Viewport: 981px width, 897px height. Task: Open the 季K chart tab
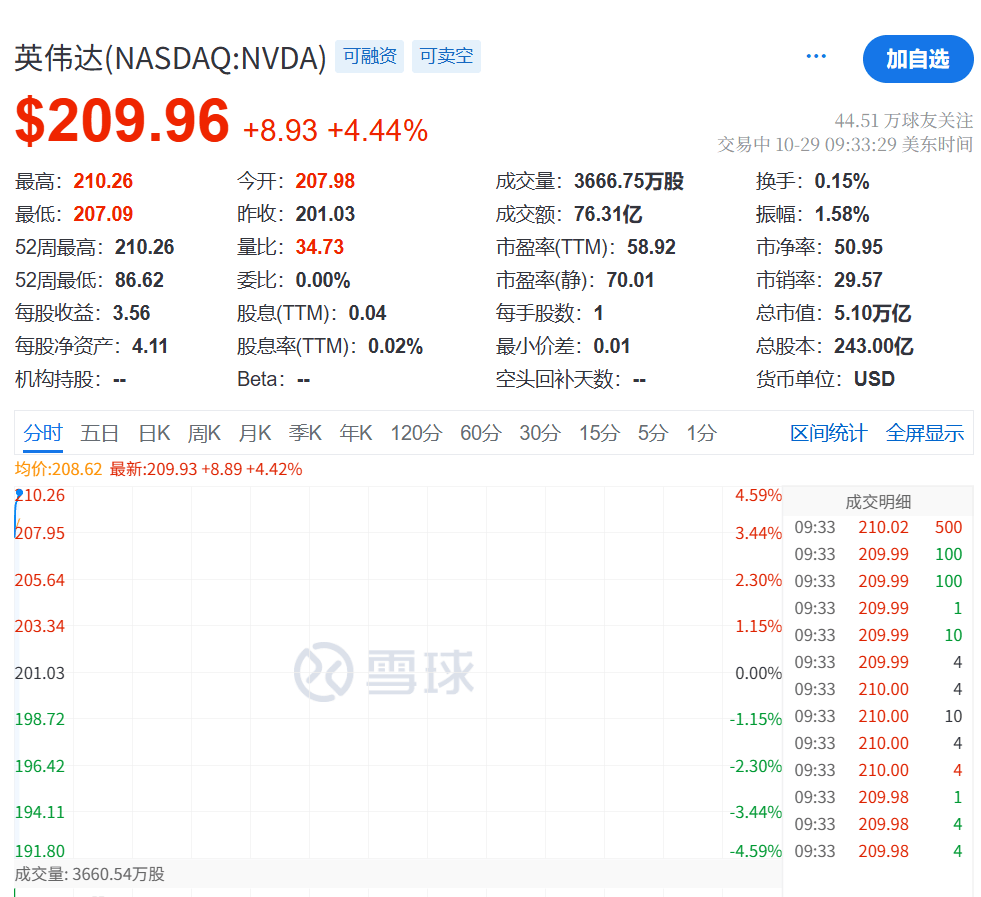click(305, 433)
